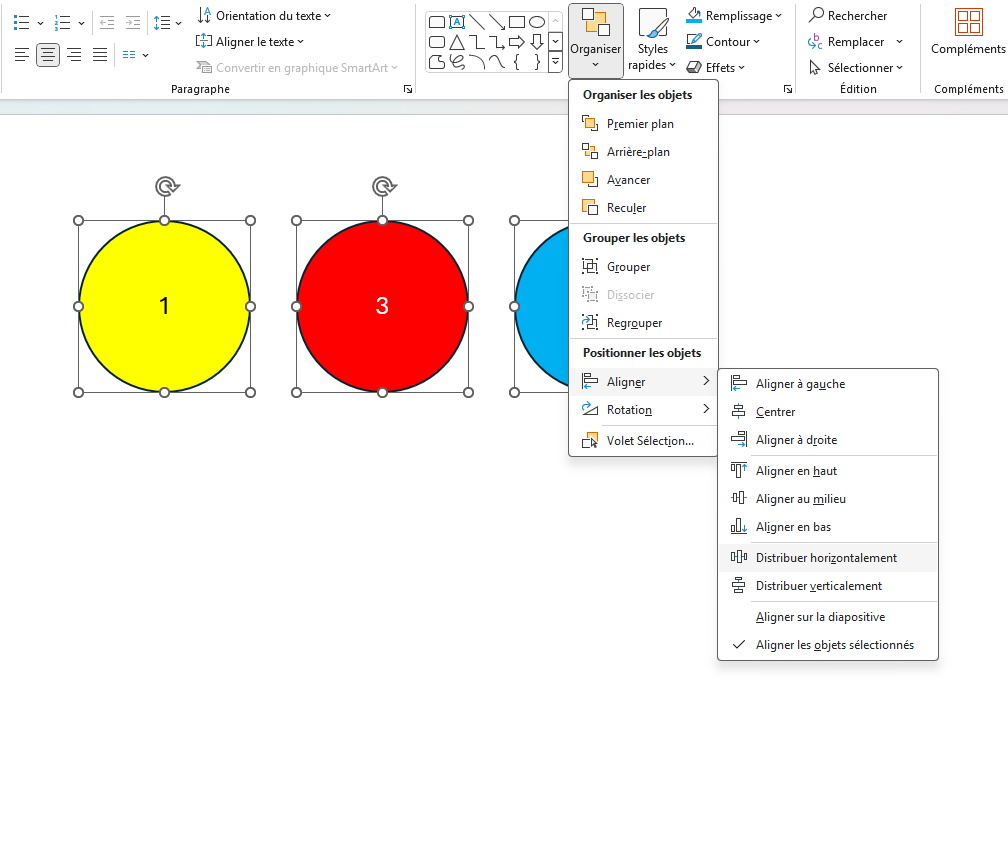
Task: Open Volet Sélection pane
Action: click(x=643, y=441)
